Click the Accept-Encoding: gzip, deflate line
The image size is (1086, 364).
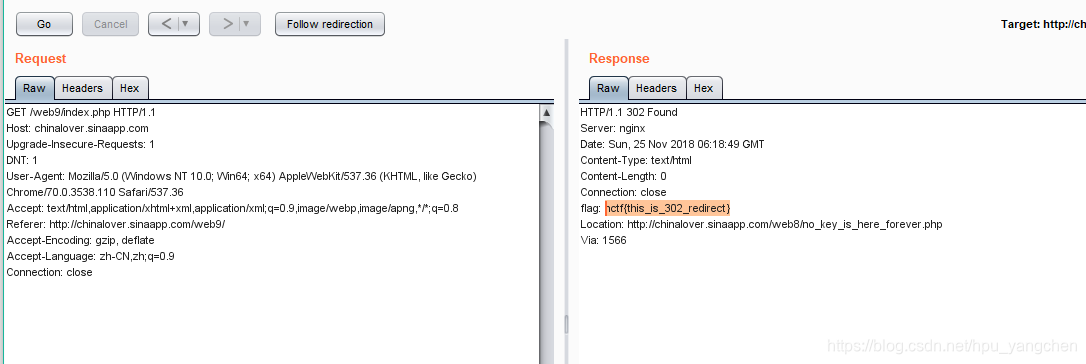[x=80, y=239]
